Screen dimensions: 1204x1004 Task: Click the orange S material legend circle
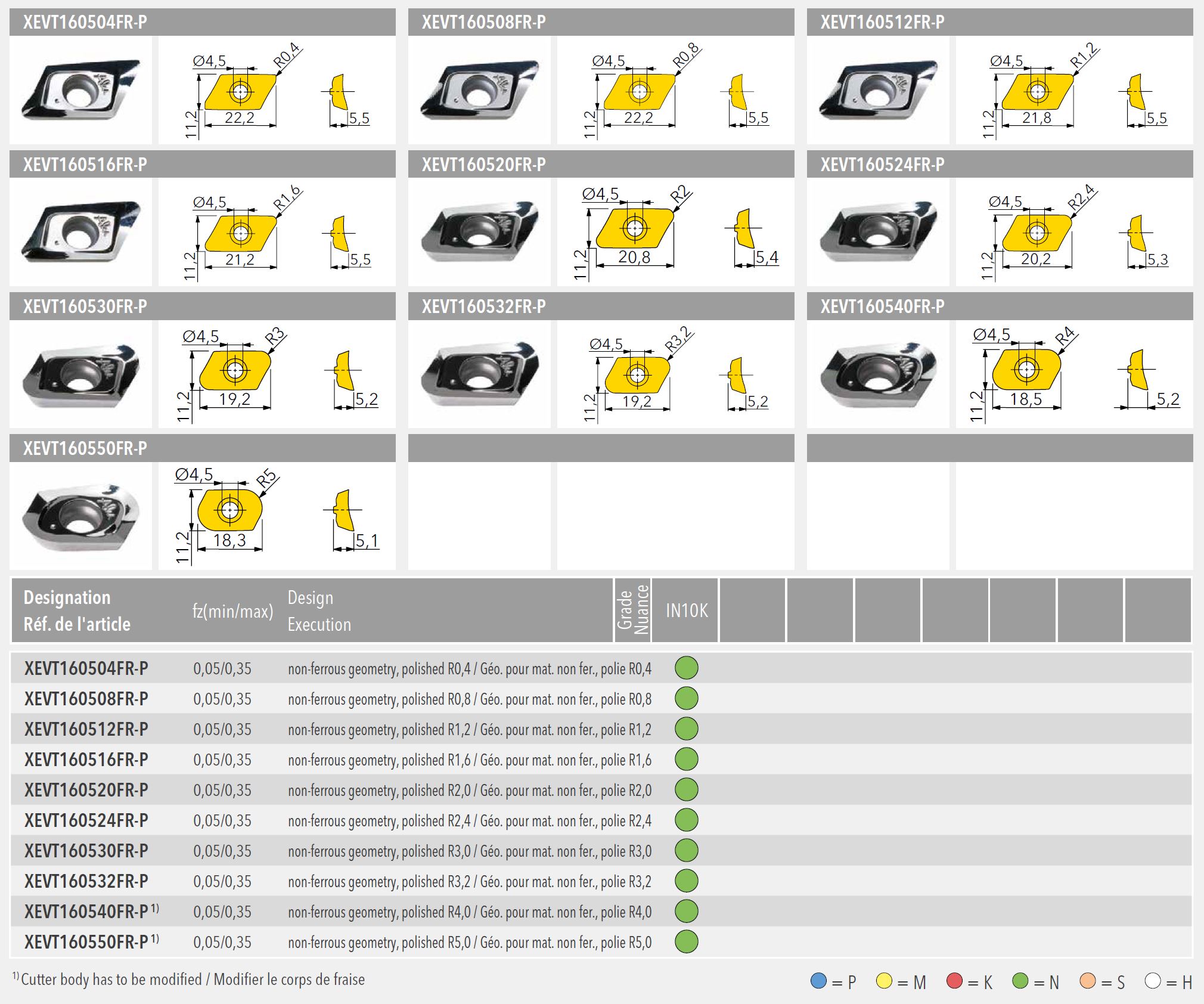pos(1087,981)
